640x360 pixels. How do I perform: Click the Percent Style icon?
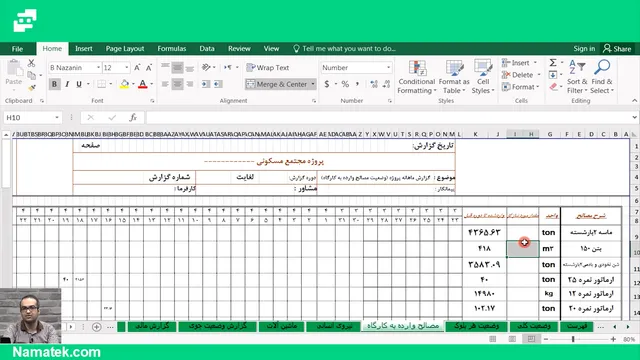click(345, 84)
